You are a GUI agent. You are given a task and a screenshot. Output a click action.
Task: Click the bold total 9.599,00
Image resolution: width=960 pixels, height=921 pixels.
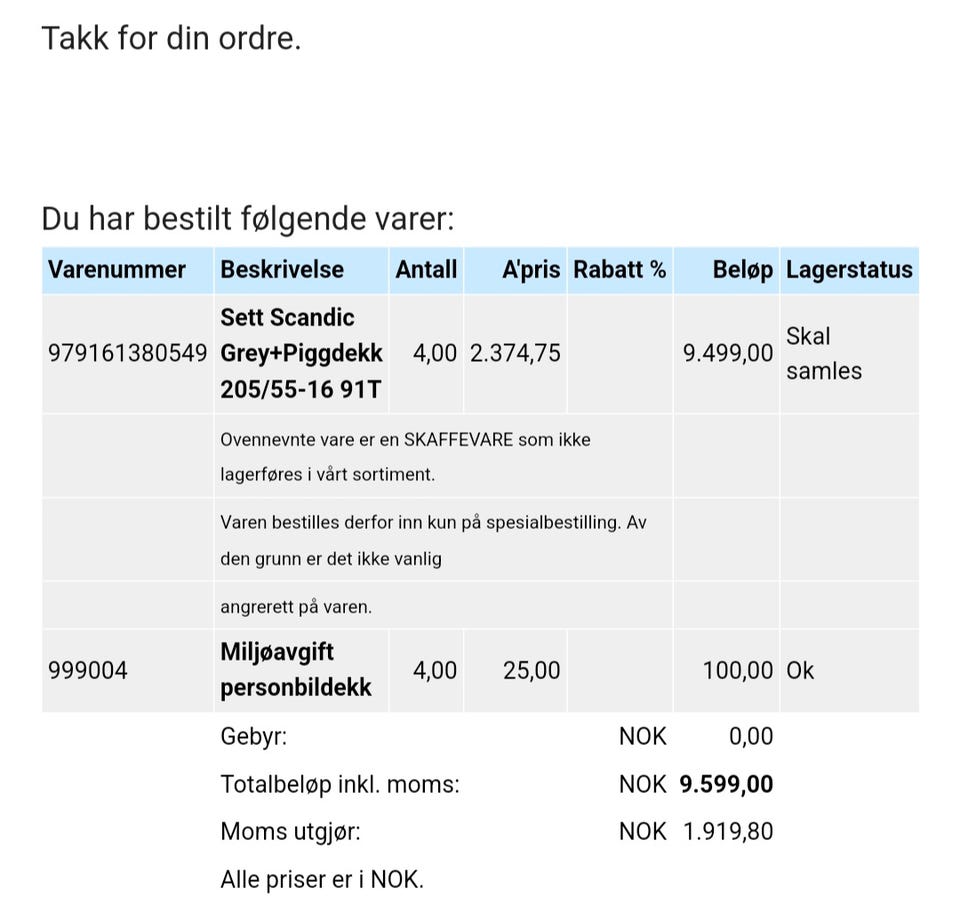(726, 785)
